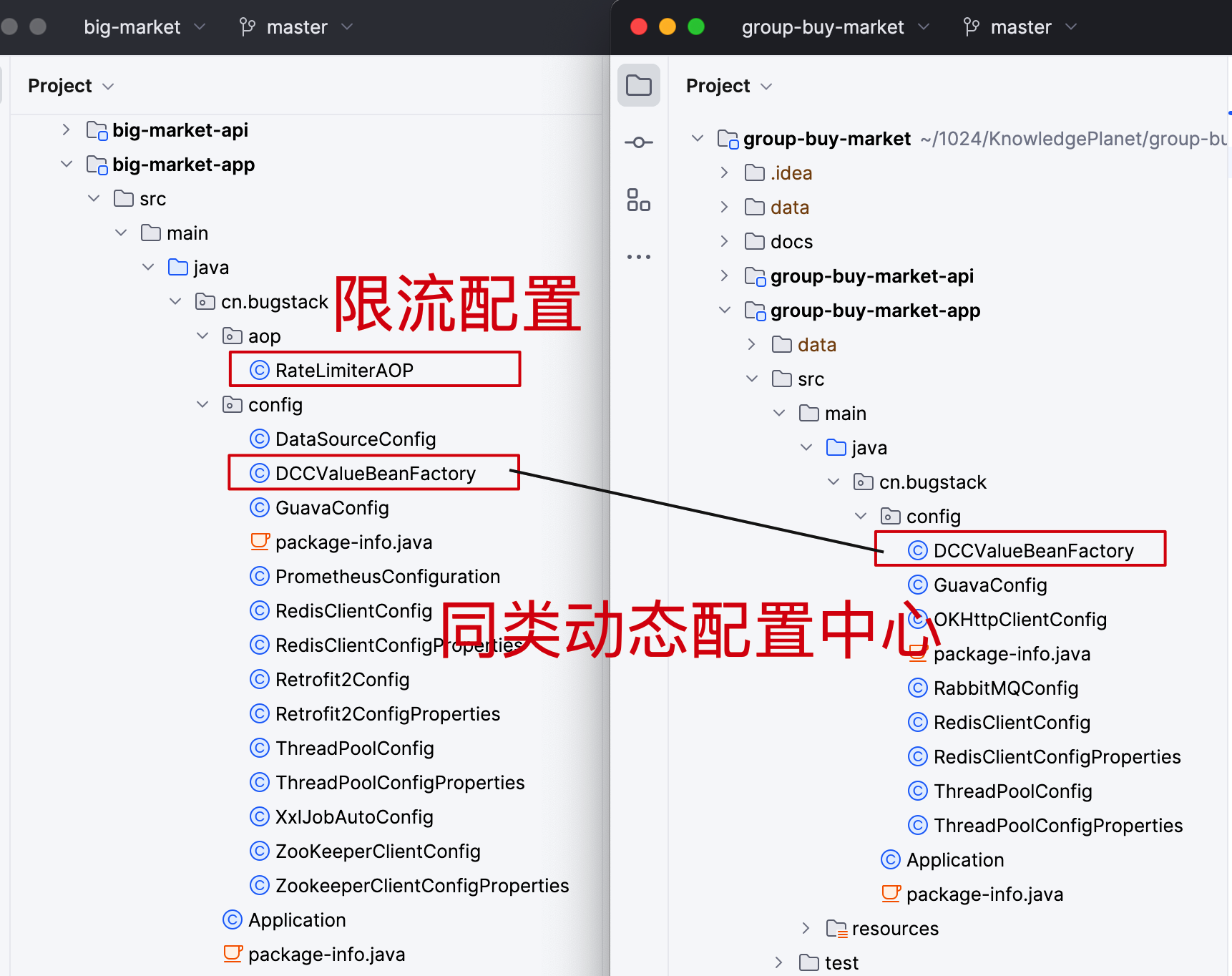Expand the resources folder
The image size is (1232, 976).
(x=806, y=928)
